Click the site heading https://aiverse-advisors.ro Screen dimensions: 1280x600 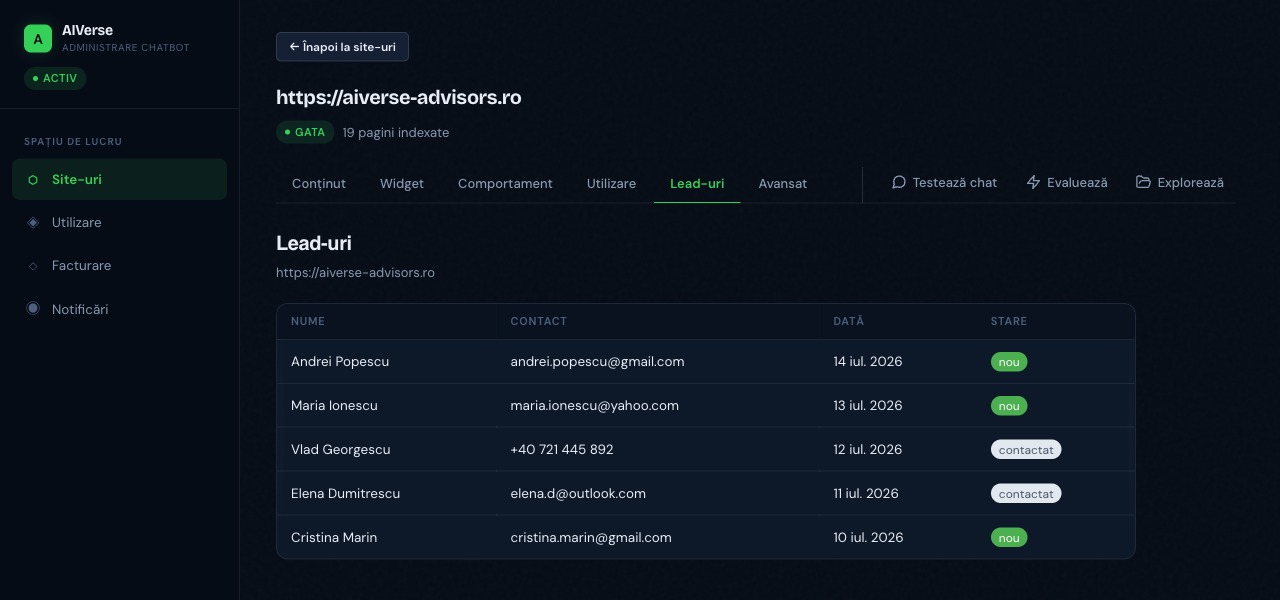(399, 97)
